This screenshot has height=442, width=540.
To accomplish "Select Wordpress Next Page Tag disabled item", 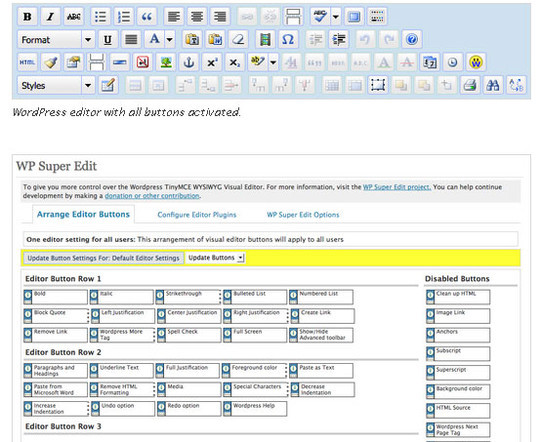I will pyautogui.click(x=458, y=430).
